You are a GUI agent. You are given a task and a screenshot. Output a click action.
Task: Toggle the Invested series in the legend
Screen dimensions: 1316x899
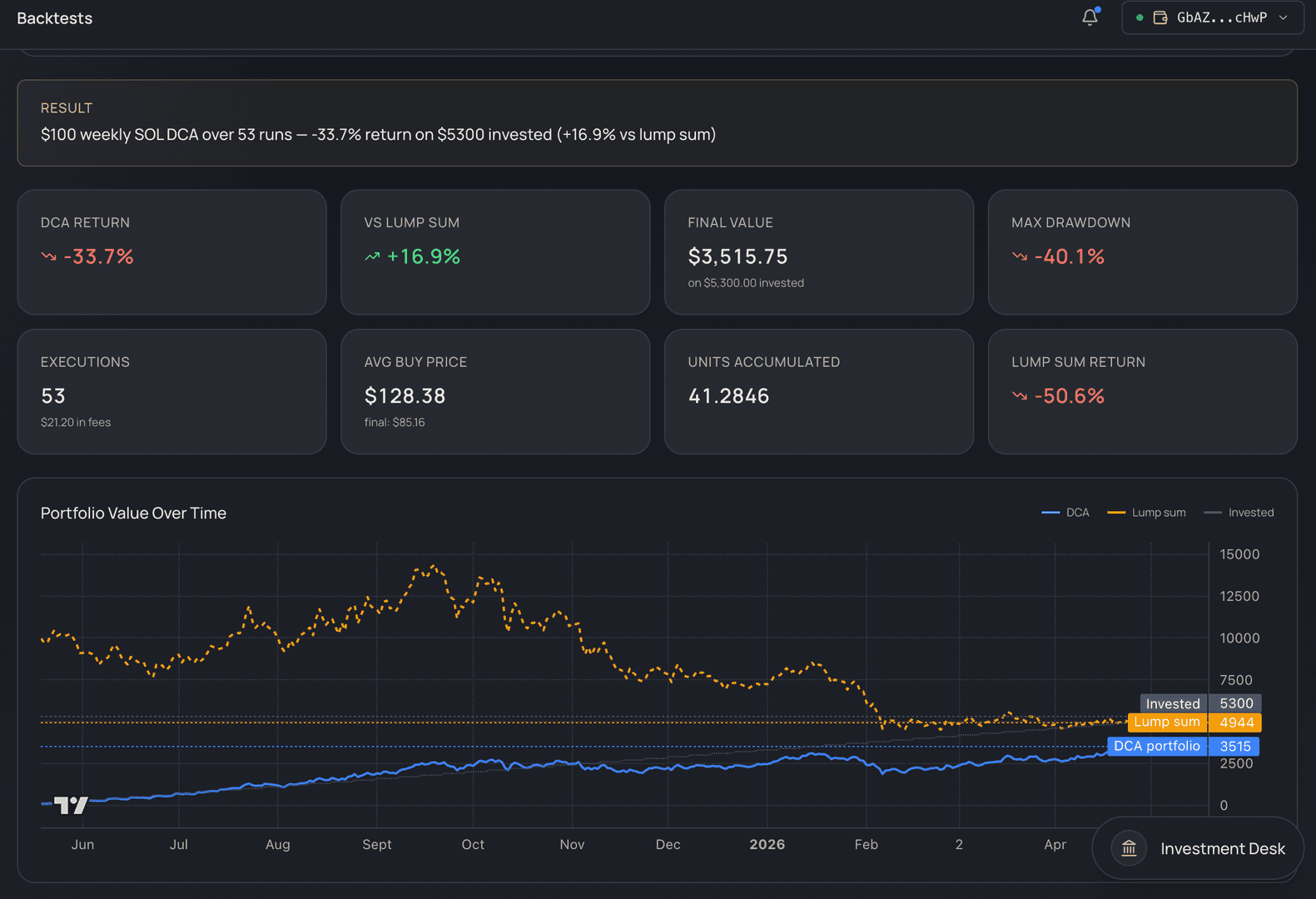pyautogui.click(x=1239, y=513)
